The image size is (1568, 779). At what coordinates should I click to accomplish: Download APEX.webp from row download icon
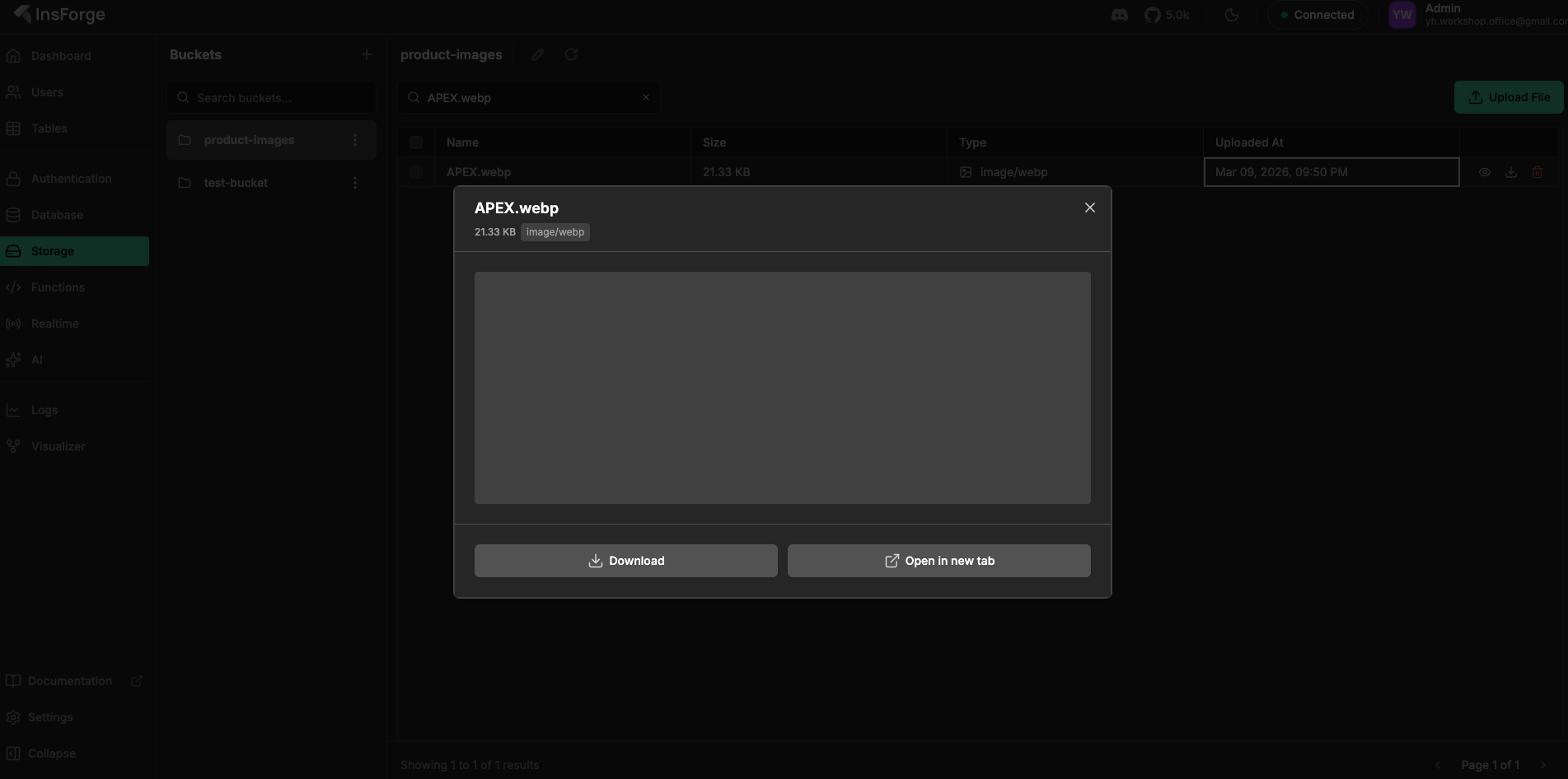pos(1510,172)
